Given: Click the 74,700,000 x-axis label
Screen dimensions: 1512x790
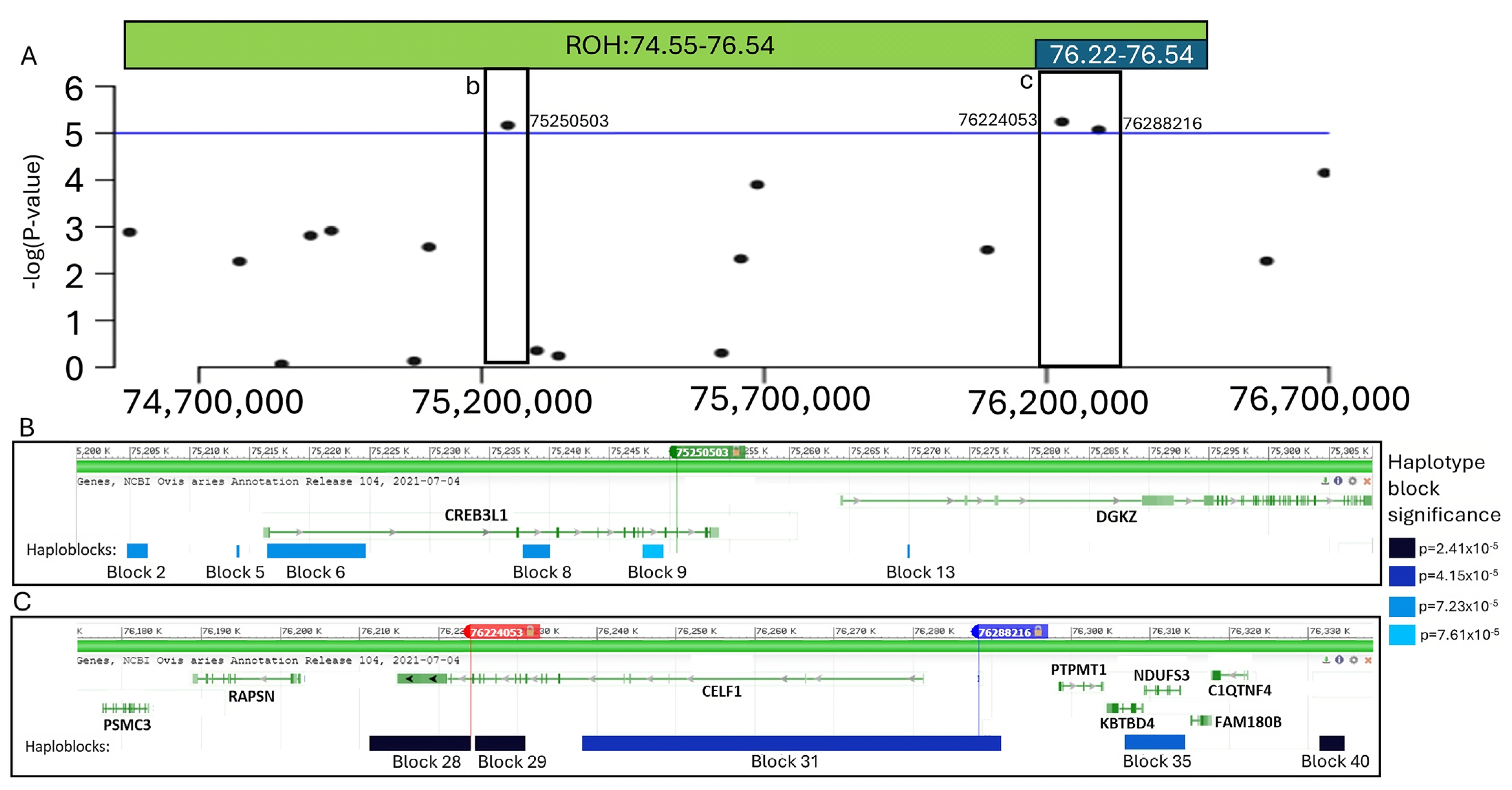Looking at the screenshot, I should [x=213, y=403].
